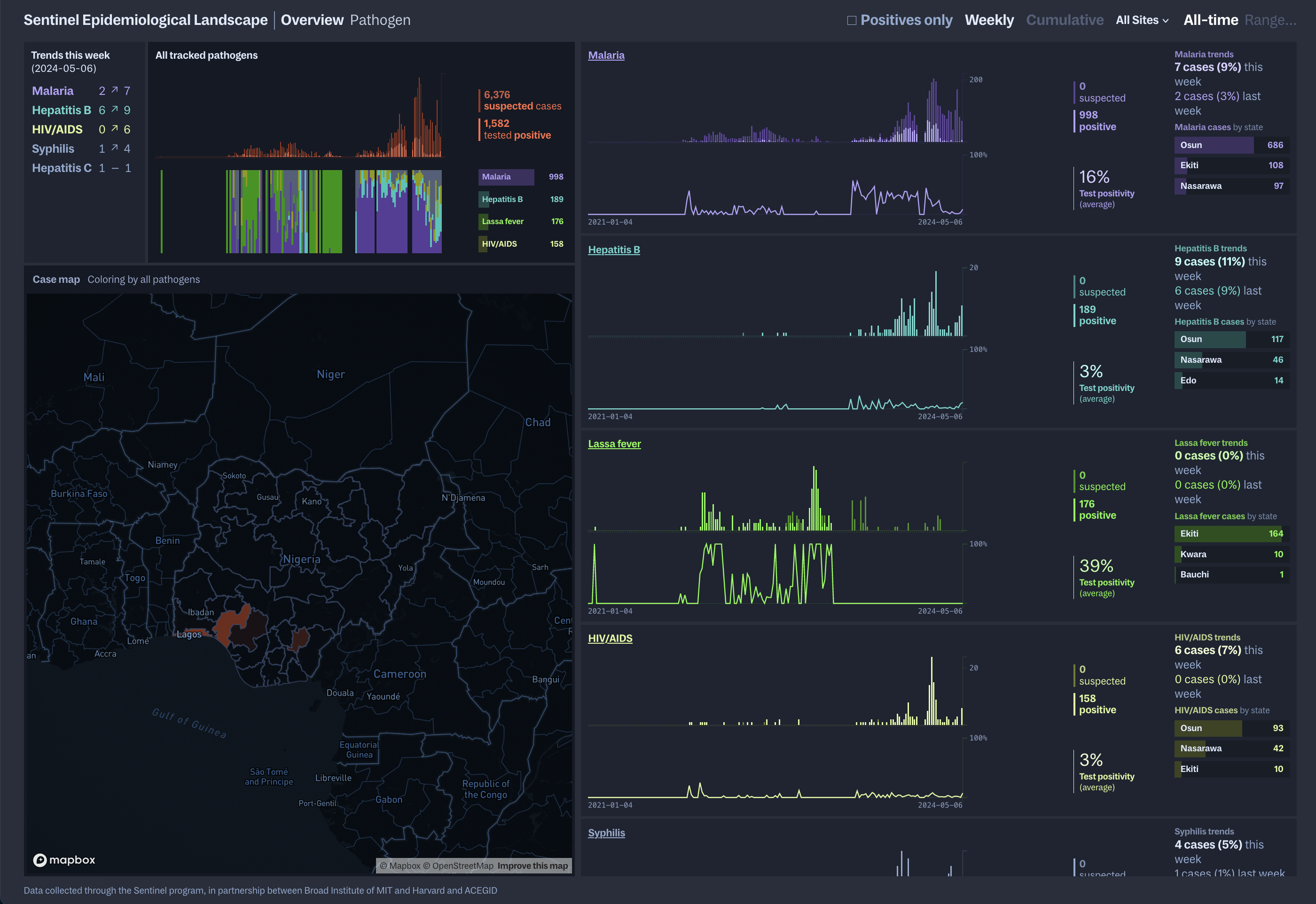
Task: Open the Hepatitis B pathogen link
Action: [614, 250]
